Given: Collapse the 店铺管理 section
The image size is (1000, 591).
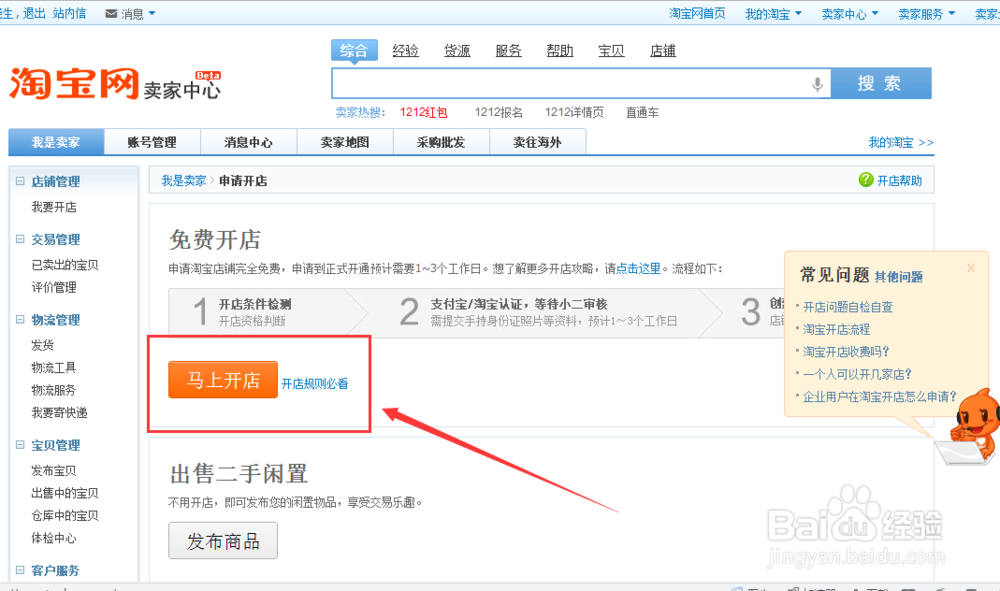Looking at the screenshot, I should 20,181.
